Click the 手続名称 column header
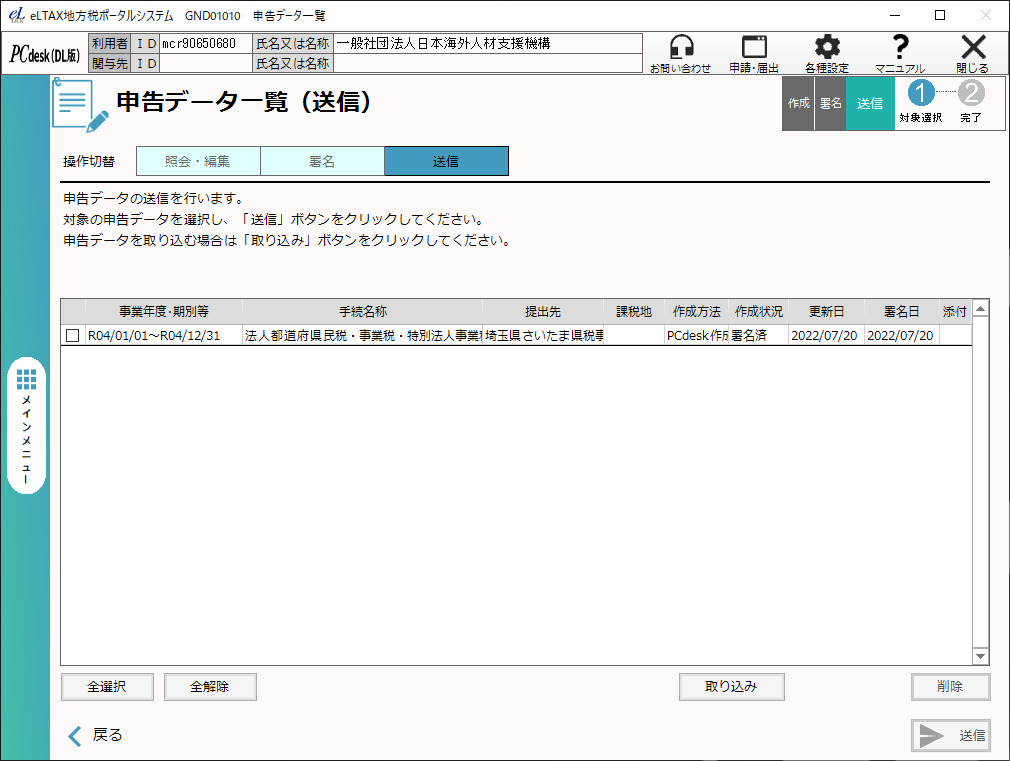The height and width of the screenshot is (761, 1010). click(x=363, y=312)
